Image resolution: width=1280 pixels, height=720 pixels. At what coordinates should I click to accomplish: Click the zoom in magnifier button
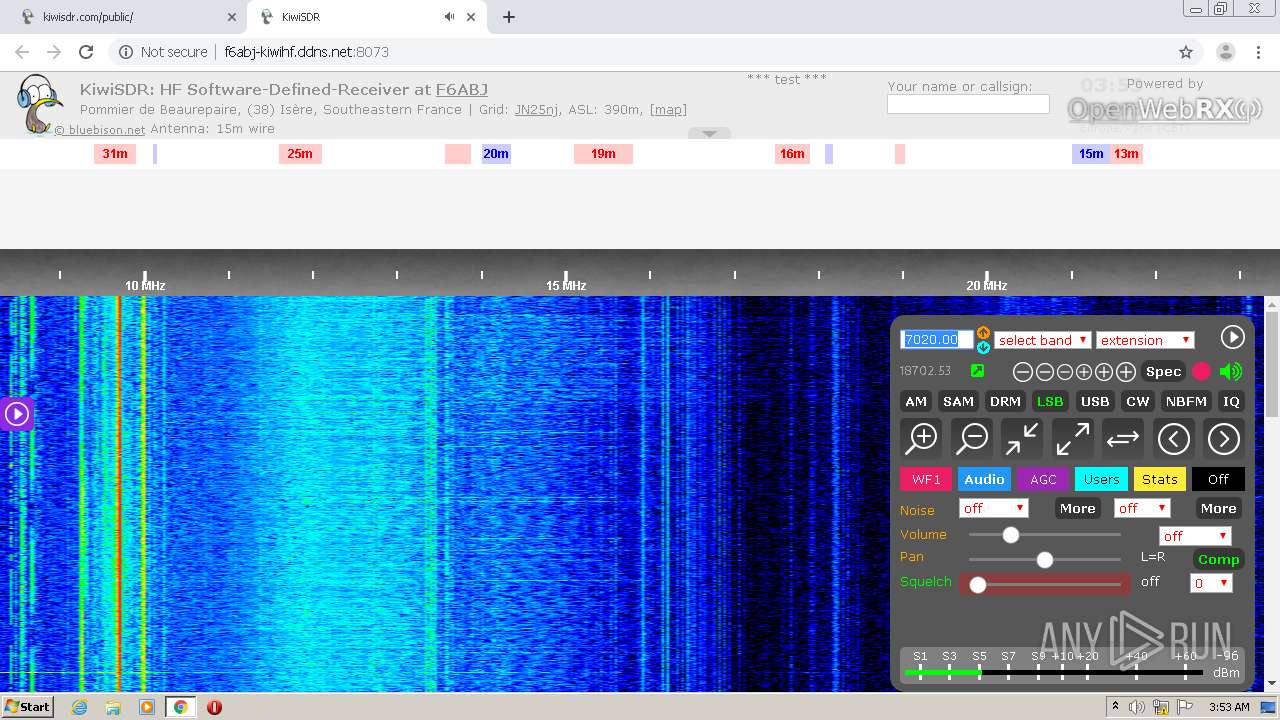pyautogui.click(x=922, y=438)
